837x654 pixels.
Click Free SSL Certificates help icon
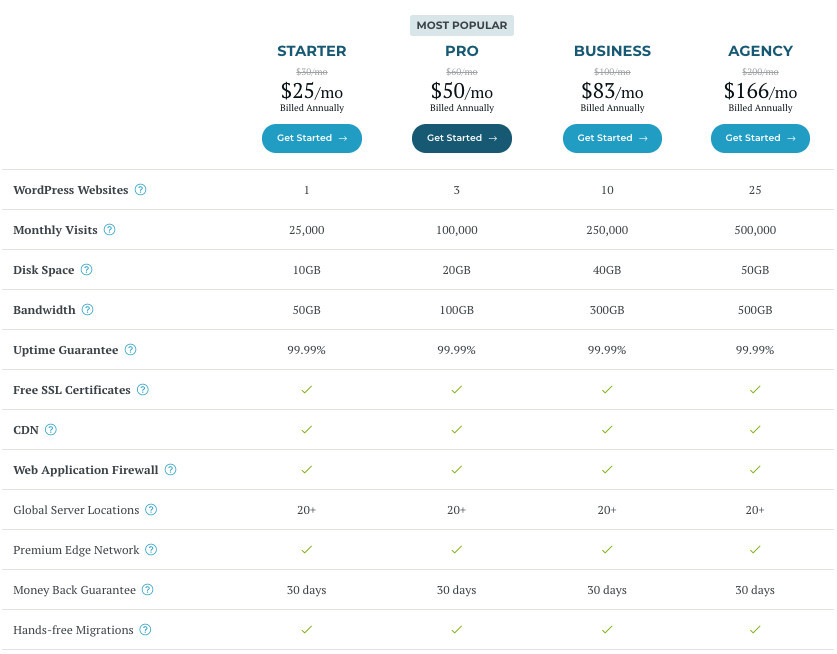(x=143, y=390)
